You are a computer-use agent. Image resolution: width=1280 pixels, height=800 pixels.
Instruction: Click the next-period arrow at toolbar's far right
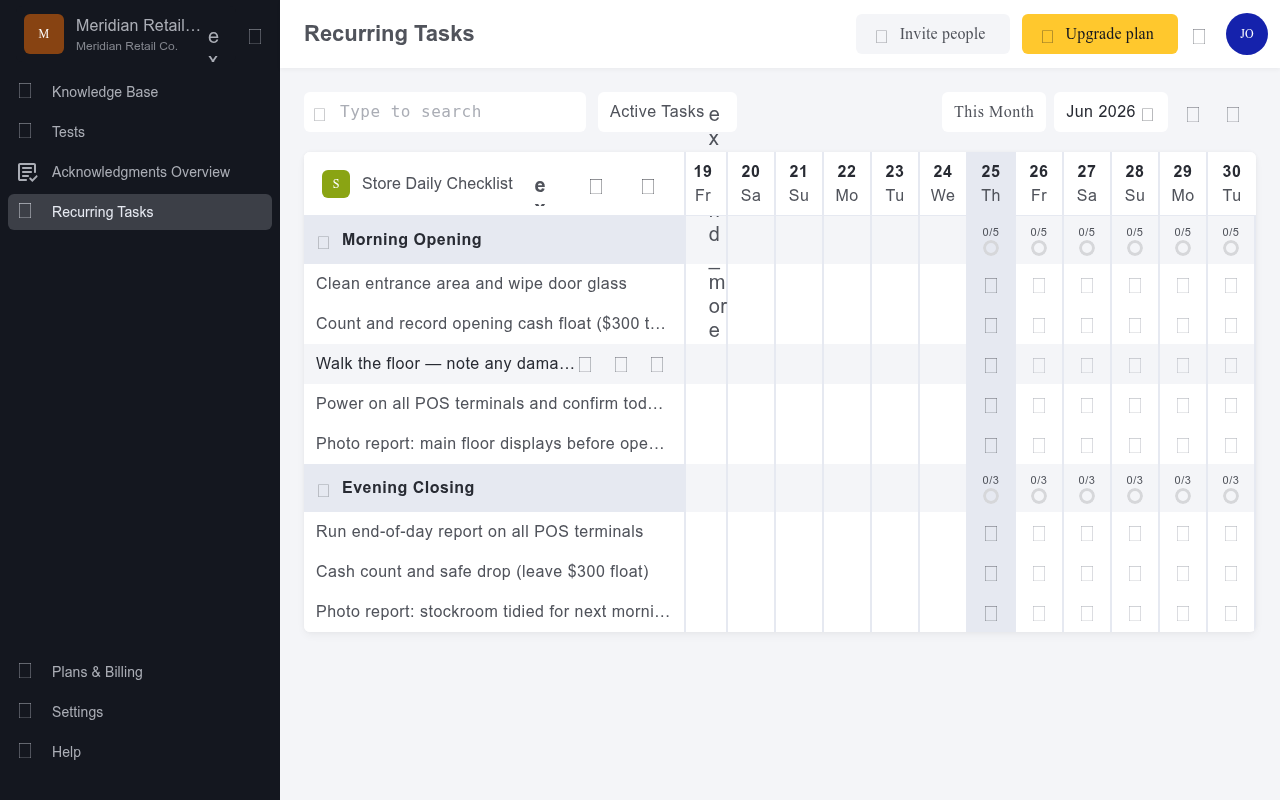(x=1233, y=114)
